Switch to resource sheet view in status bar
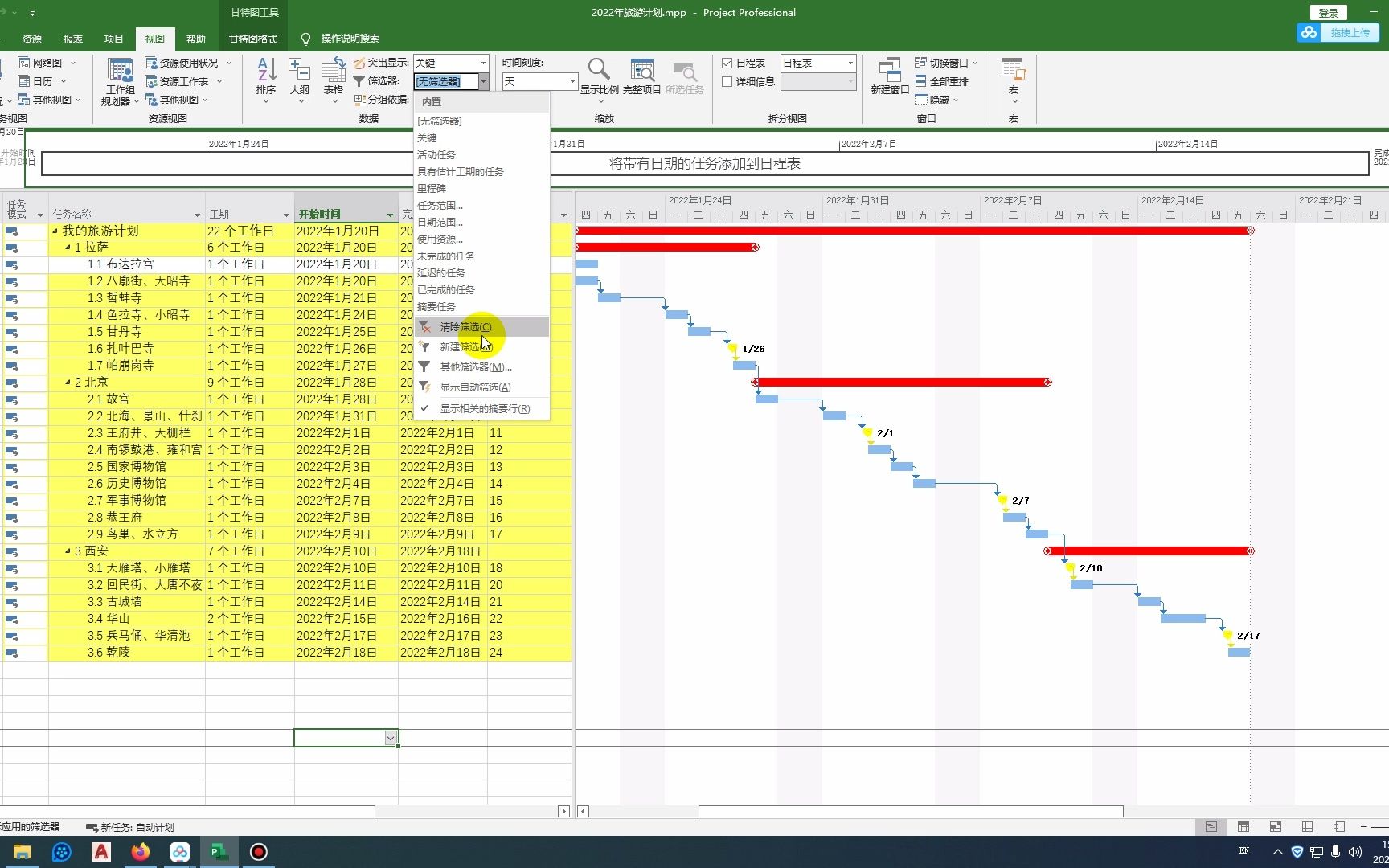Image resolution: width=1389 pixels, height=868 pixels. click(1308, 827)
